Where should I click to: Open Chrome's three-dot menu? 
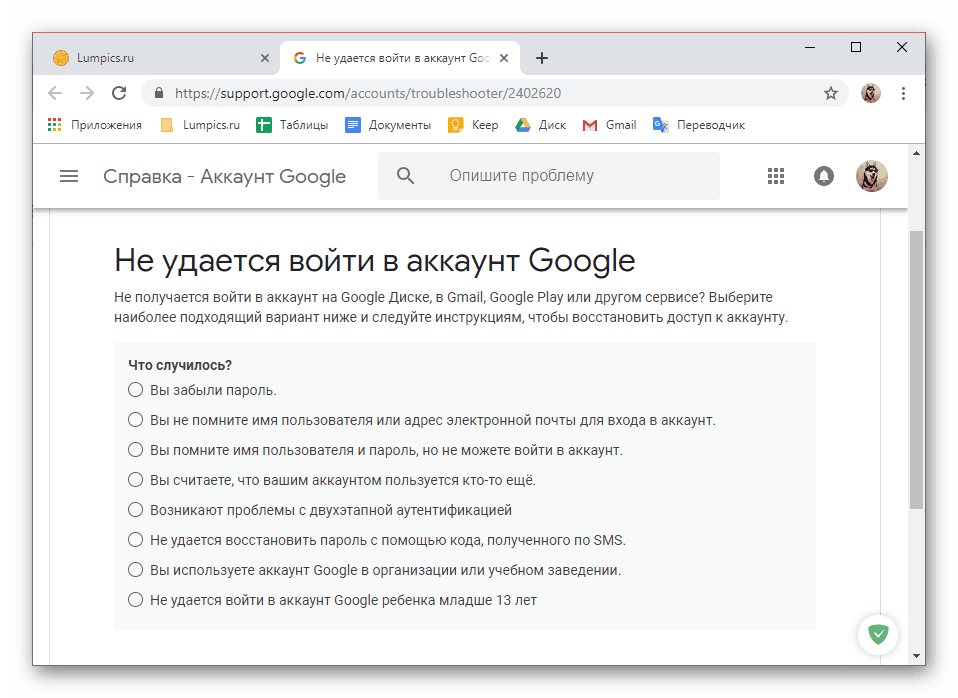pyautogui.click(x=903, y=93)
